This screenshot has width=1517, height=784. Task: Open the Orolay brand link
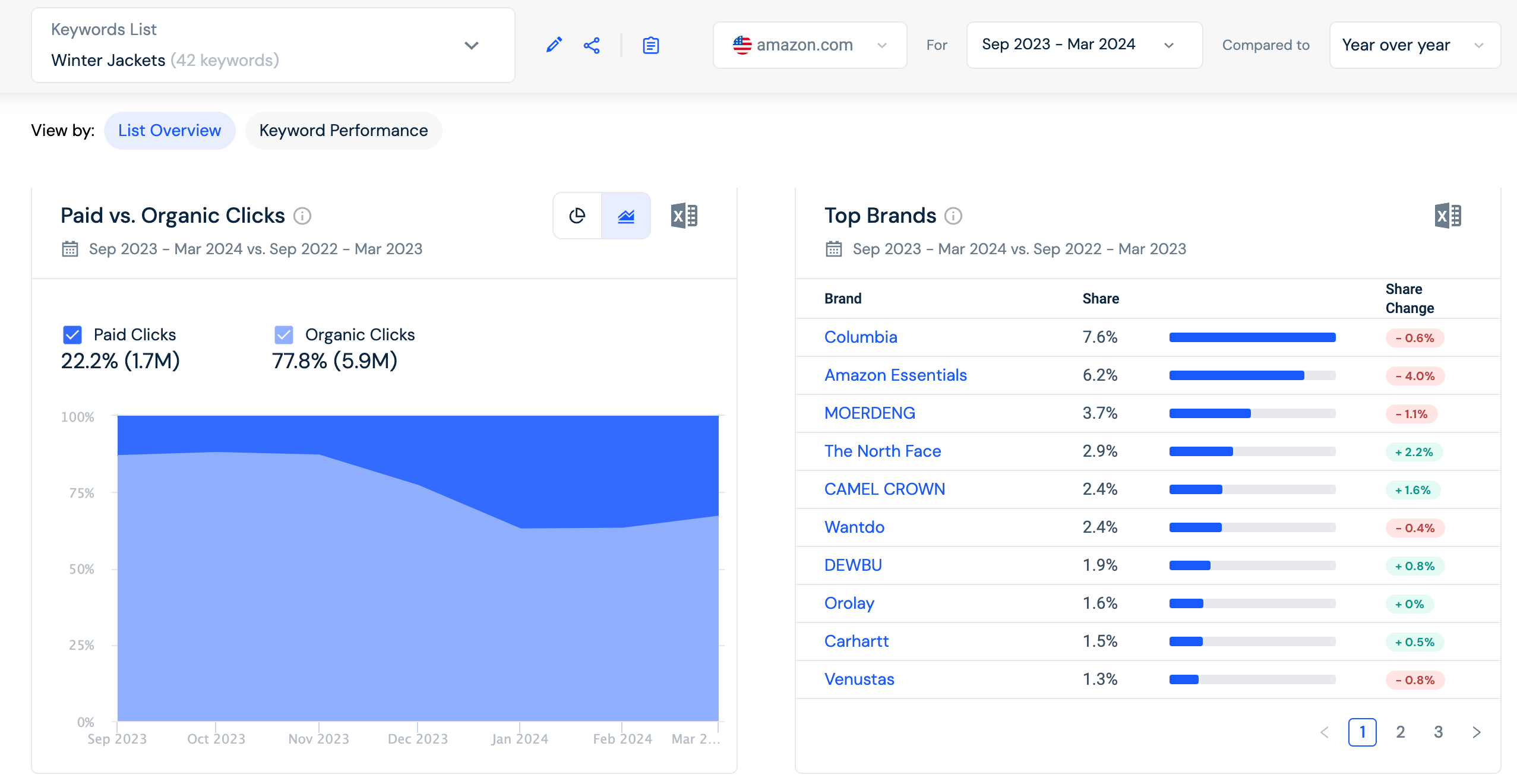(849, 603)
